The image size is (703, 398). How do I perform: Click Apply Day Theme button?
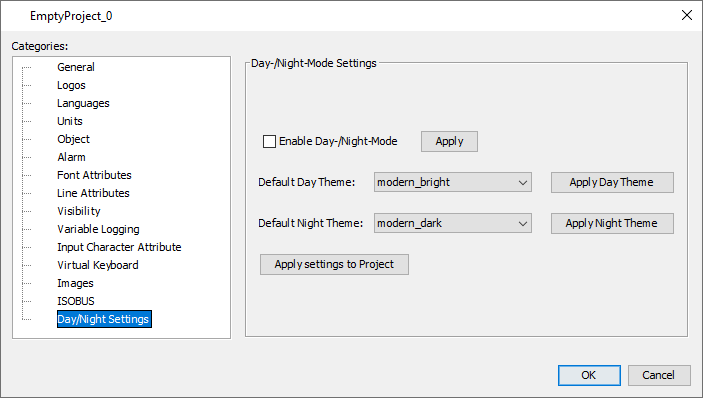[612, 182]
